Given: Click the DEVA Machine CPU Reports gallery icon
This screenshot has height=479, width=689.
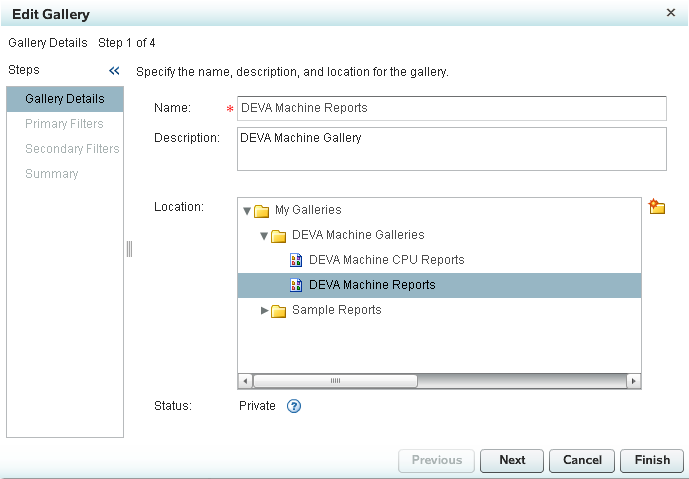Looking at the screenshot, I should [x=296, y=260].
